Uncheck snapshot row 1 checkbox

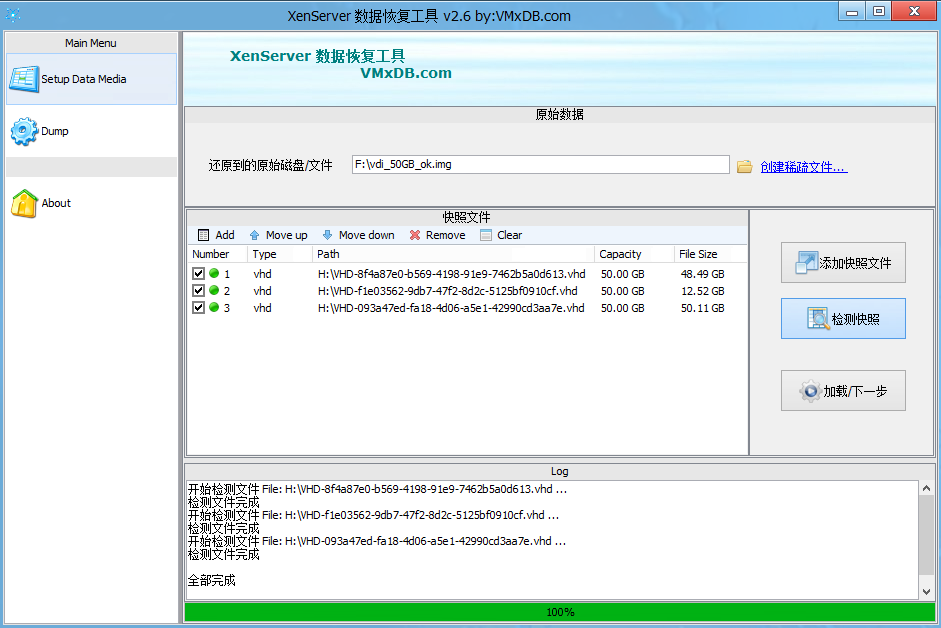(199, 274)
